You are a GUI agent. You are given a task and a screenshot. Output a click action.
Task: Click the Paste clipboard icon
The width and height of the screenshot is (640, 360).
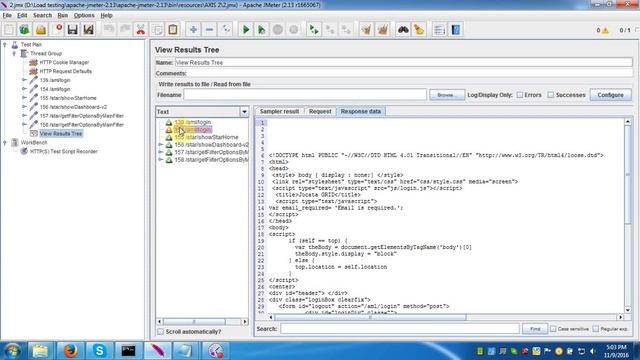[x=173, y=29]
